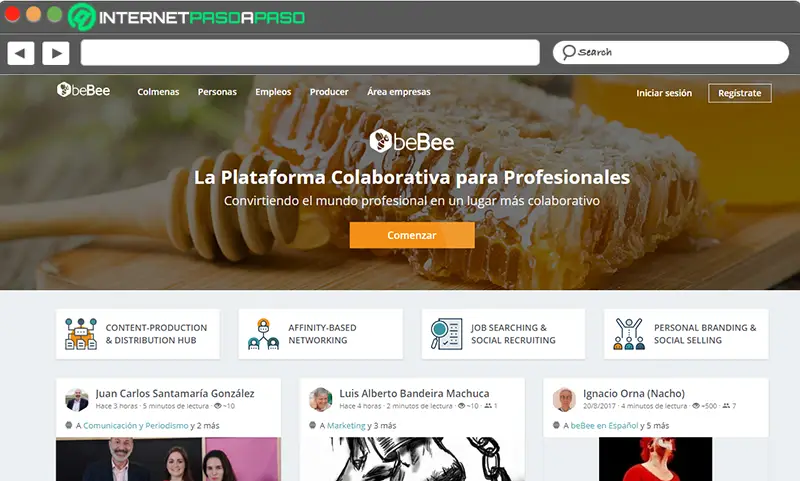
Task: Open the Área empresas menu item
Action: coord(399,92)
